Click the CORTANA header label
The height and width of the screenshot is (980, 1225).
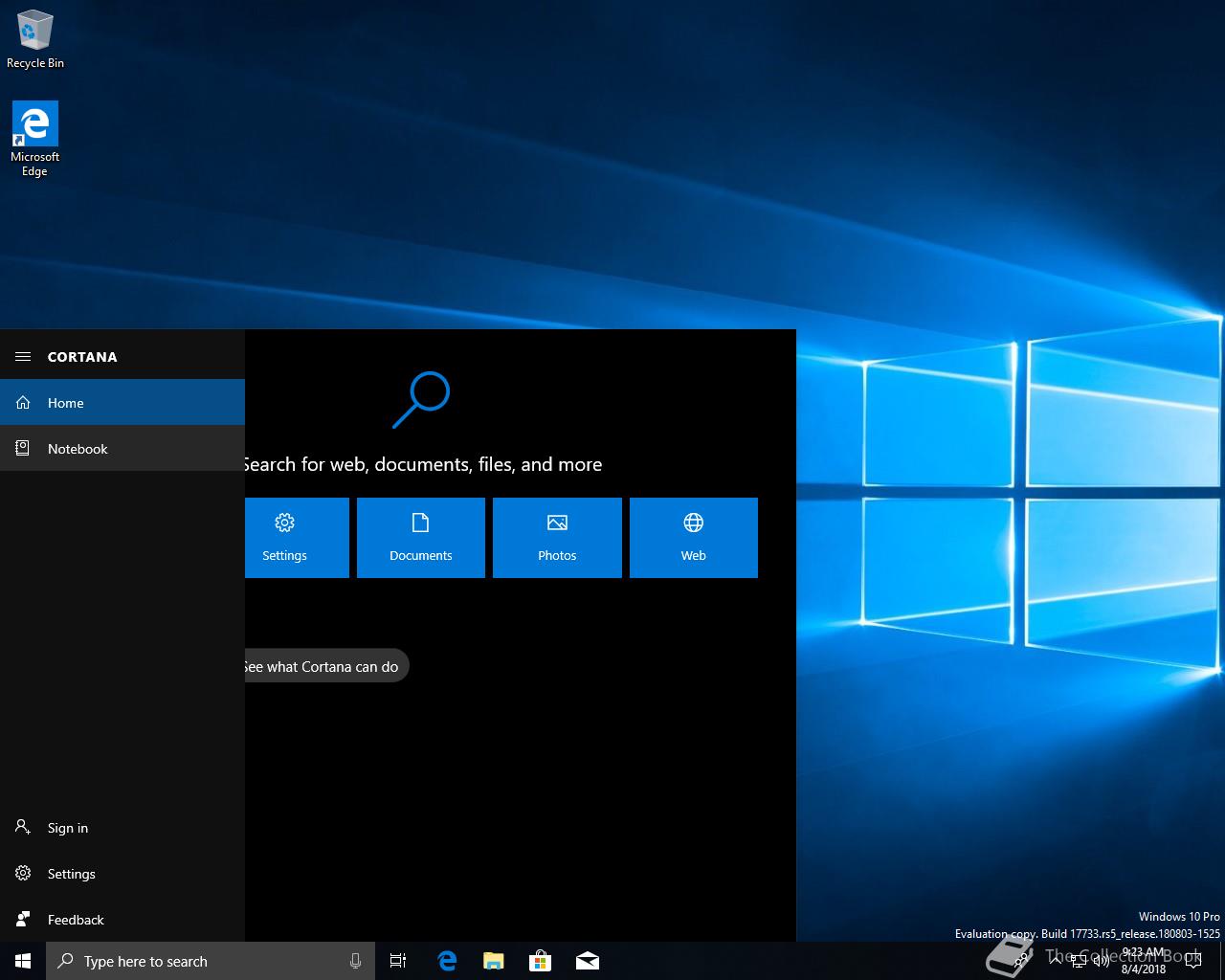(82, 357)
